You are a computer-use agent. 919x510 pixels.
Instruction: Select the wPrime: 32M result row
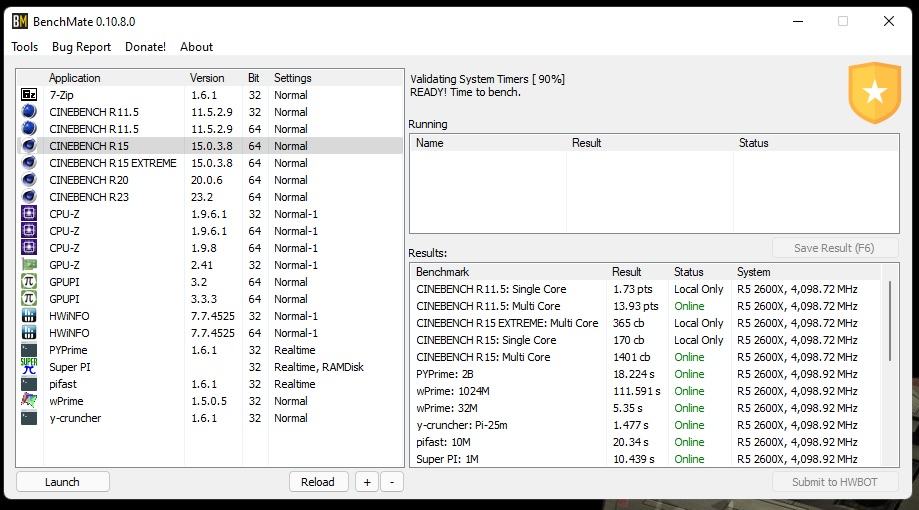pyautogui.click(x=646, y=408)
